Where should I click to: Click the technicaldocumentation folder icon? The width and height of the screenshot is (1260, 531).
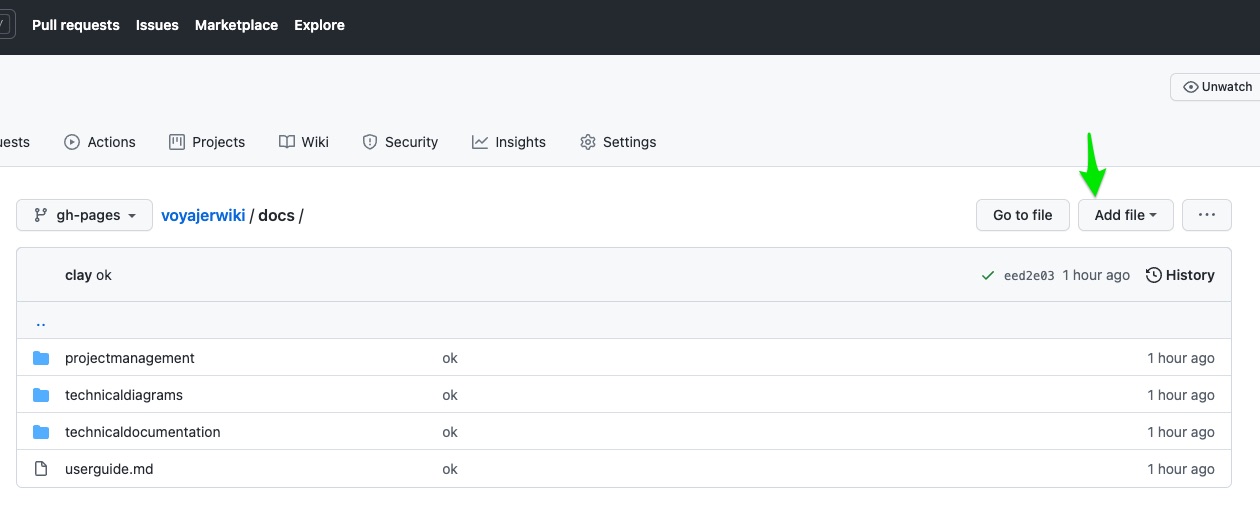41,432
